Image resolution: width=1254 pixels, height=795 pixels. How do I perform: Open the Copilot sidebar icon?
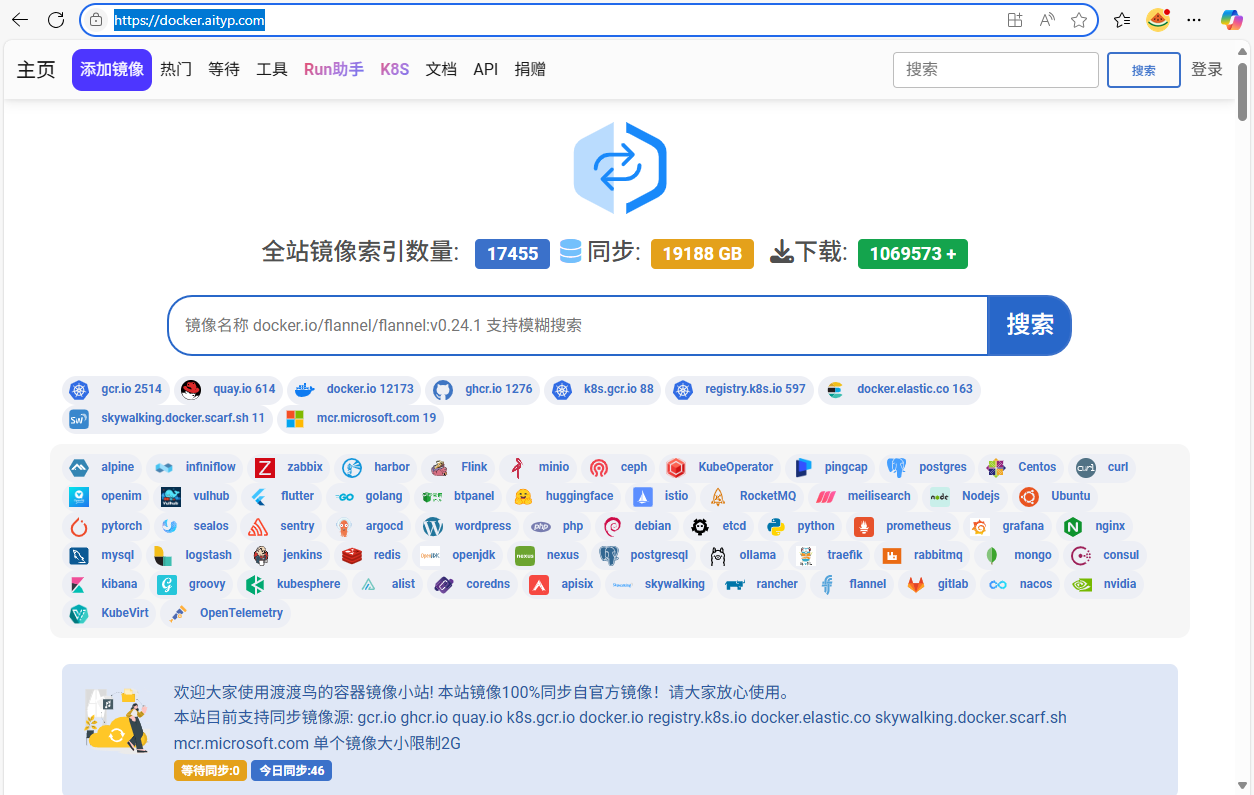1232,20
